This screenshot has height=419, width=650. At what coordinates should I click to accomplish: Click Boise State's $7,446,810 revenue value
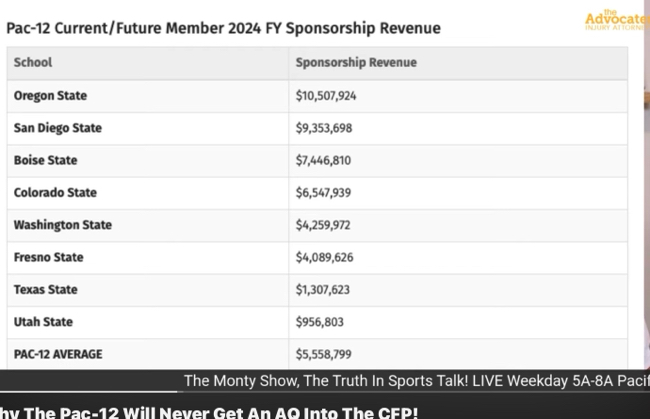(323, 160)
